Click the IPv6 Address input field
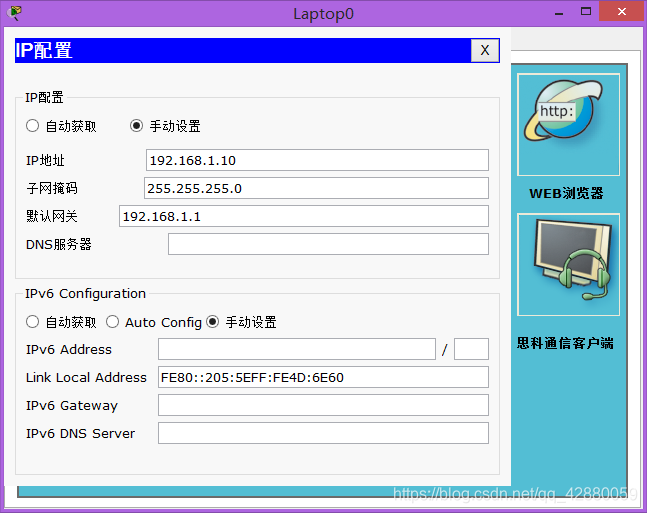 pos(297,349)
